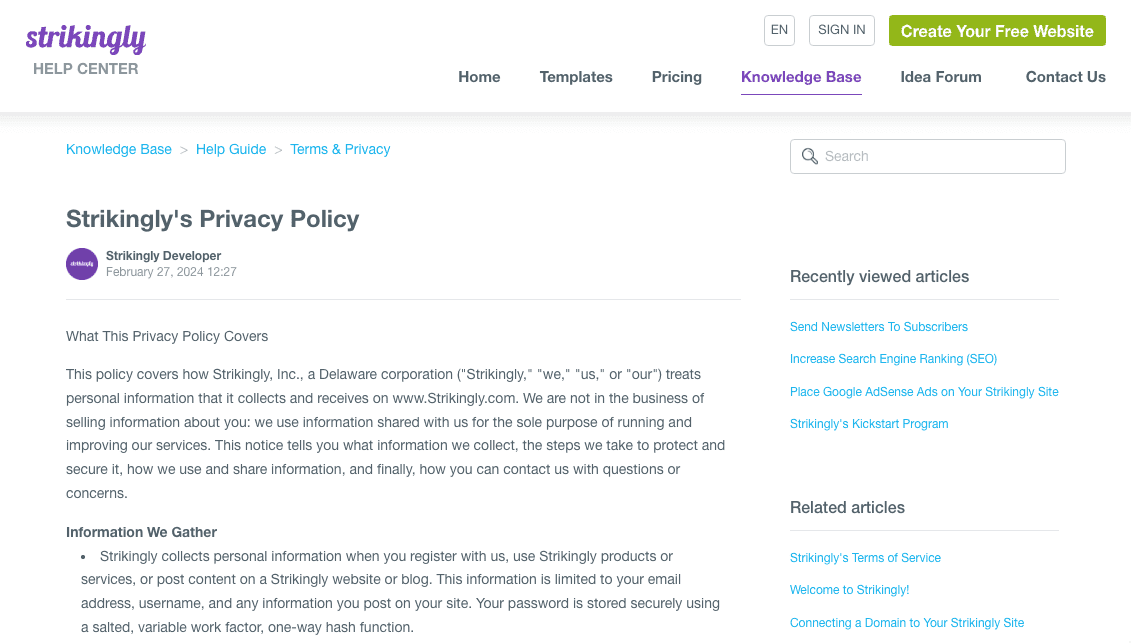Navigate to Help Guide breadcrumb
Screen dimensions: 1131x643
point(231,149)
